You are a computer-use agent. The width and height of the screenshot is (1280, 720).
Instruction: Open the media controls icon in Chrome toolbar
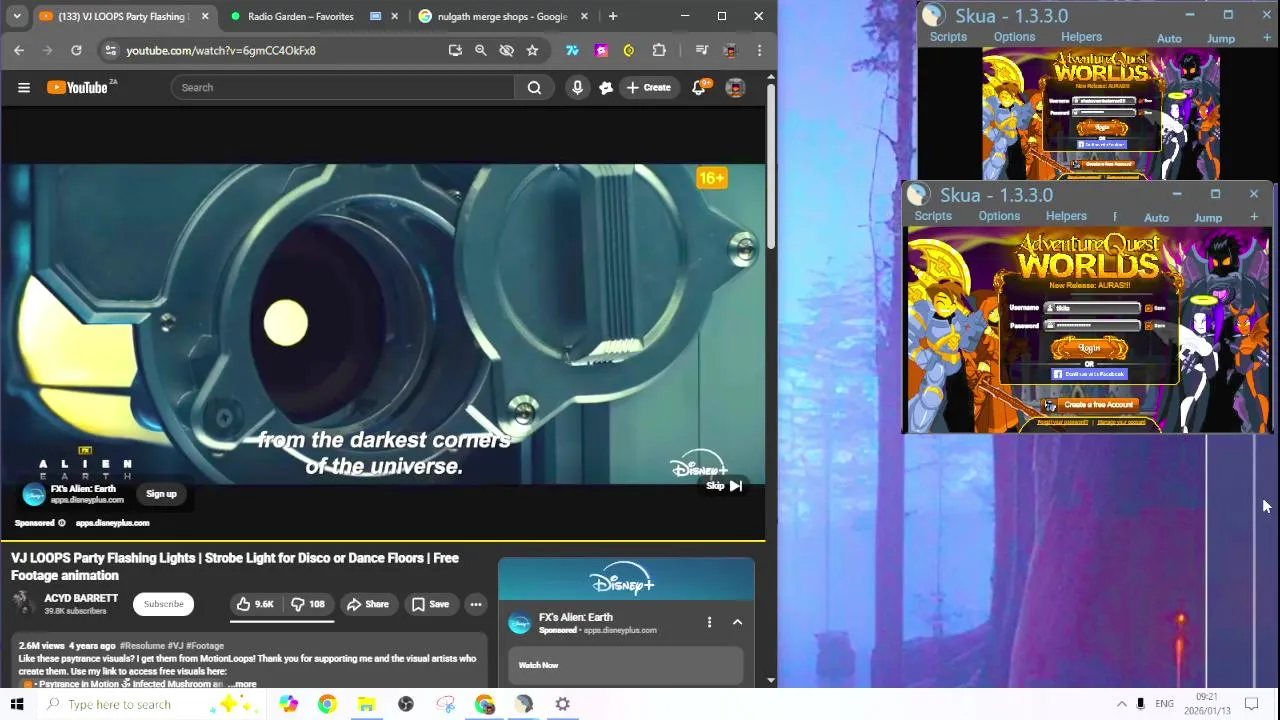(x=701, y=50)
